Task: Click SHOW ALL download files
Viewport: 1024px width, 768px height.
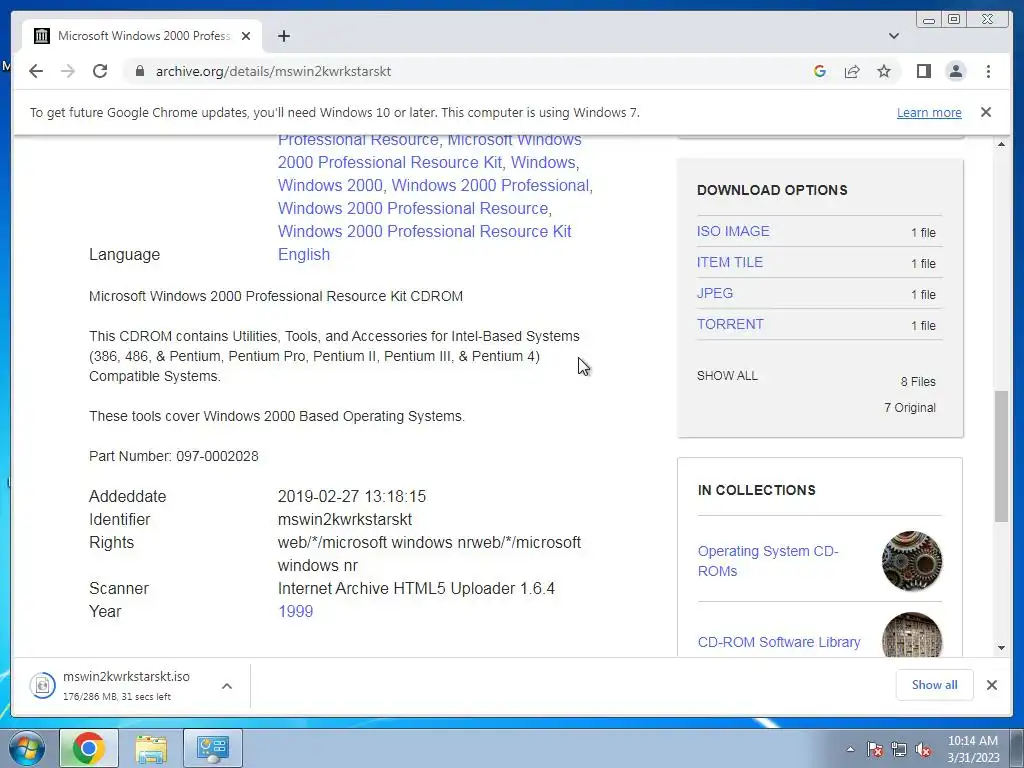Action: pos(727,376)
